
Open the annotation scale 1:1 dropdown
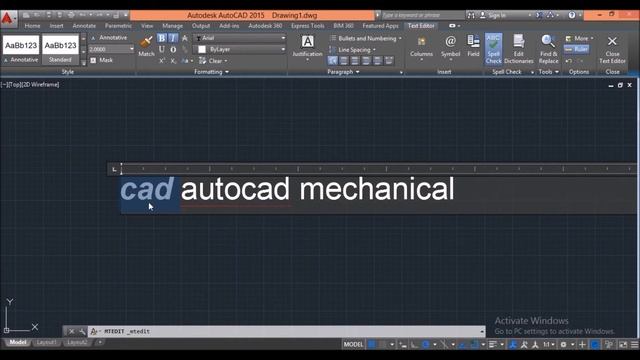(x=548, y=344)
